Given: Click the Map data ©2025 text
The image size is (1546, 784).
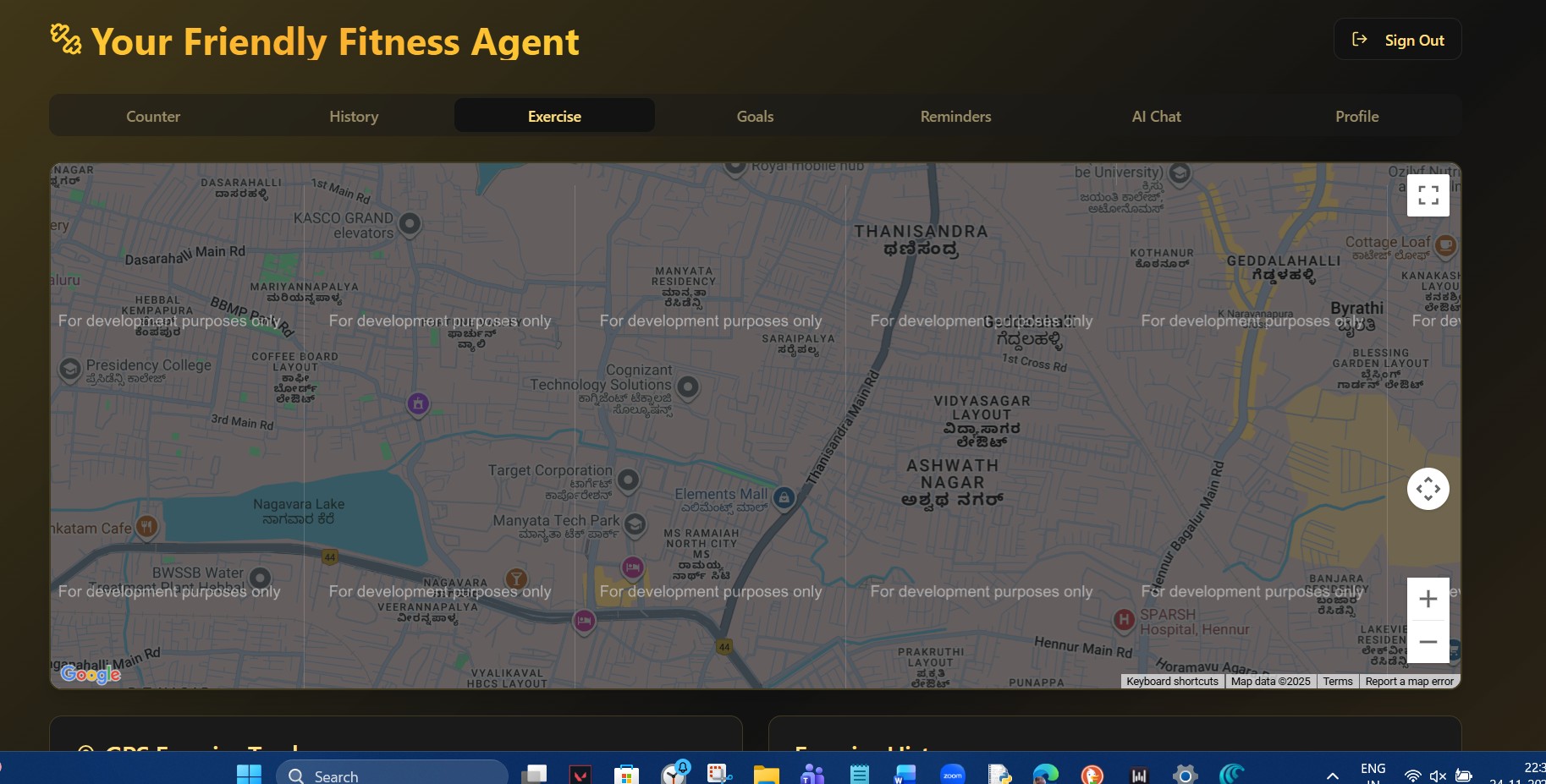Looking at the screenshot, I should tap(1270, 681).
